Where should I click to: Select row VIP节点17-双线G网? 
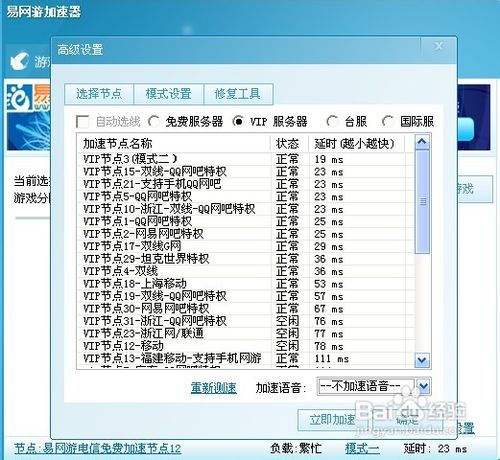coord(246,246)
